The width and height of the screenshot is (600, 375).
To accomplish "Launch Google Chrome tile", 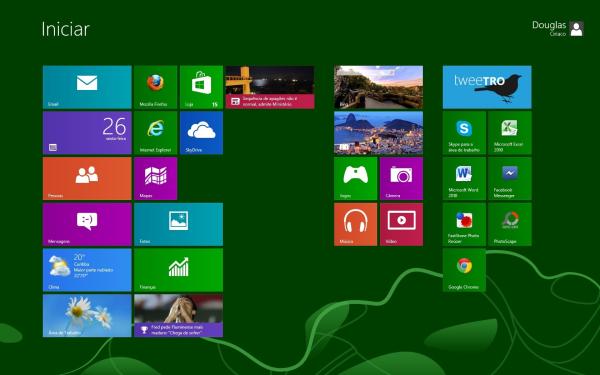I will 464,270.
